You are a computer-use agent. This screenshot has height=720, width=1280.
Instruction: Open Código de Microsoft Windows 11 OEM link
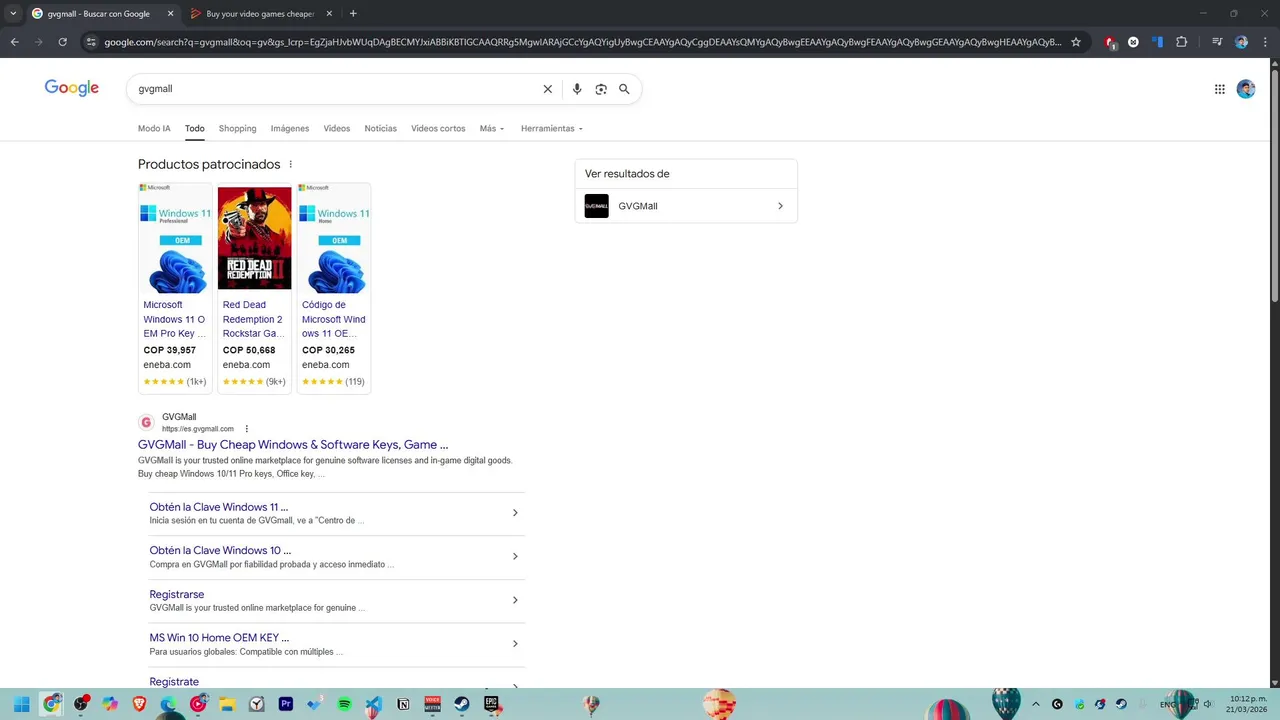334,319
